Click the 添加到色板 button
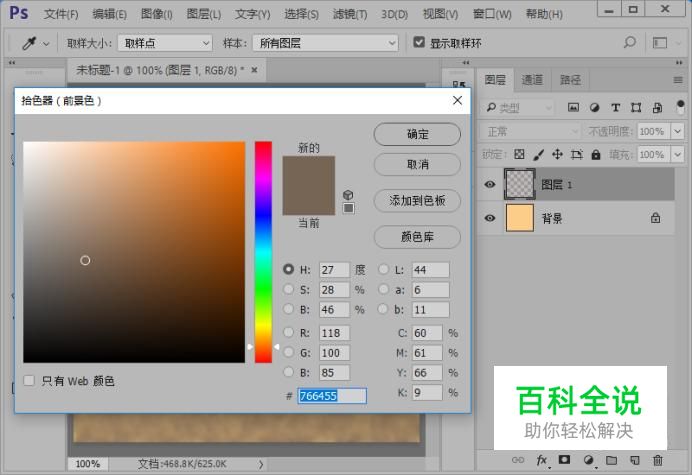 point(417,200)
